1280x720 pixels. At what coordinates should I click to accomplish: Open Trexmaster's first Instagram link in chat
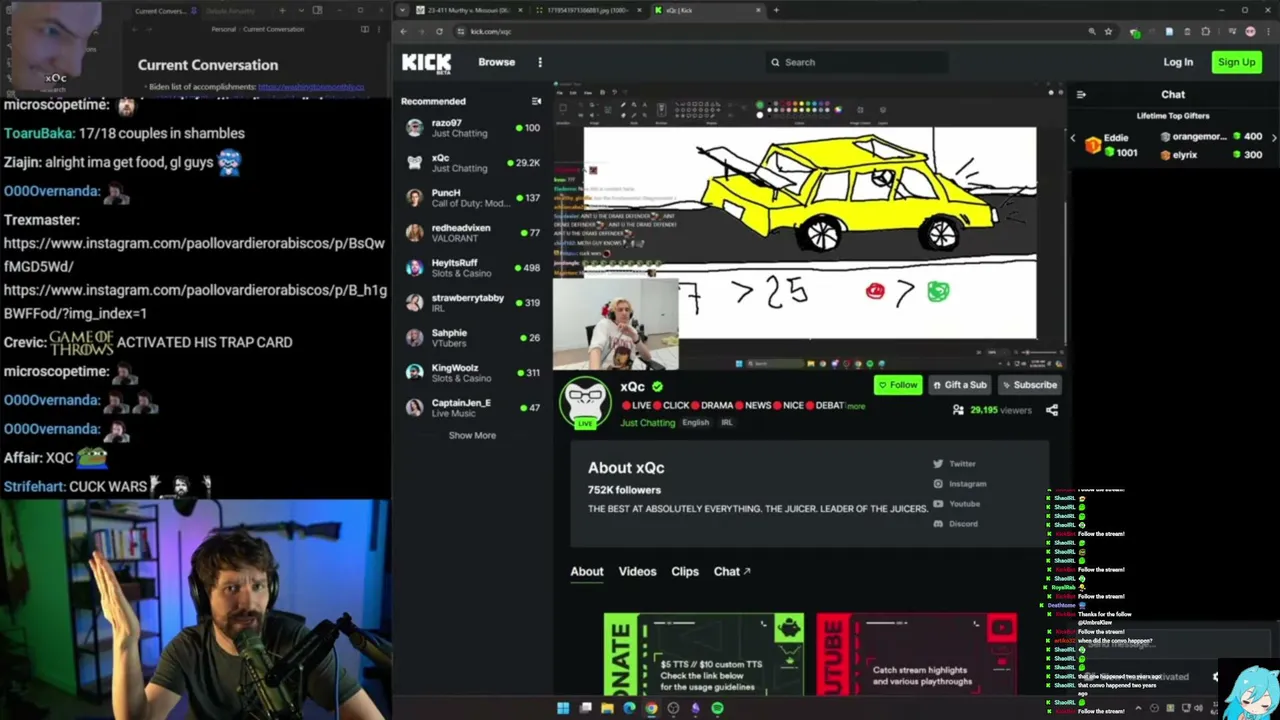tap(194, 255)
